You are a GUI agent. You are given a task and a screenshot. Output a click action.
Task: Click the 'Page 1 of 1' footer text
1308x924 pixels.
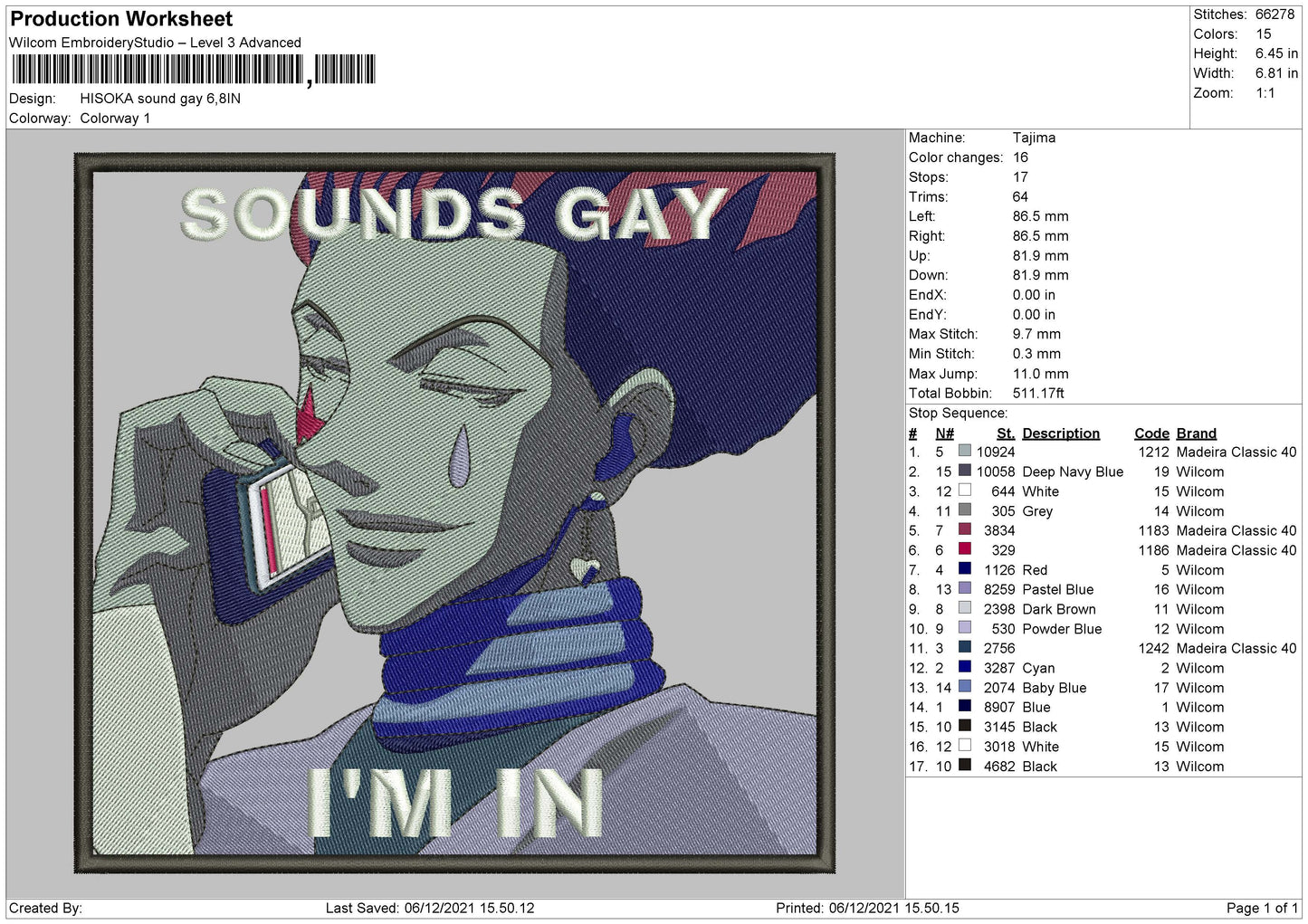coord(1263,908)
